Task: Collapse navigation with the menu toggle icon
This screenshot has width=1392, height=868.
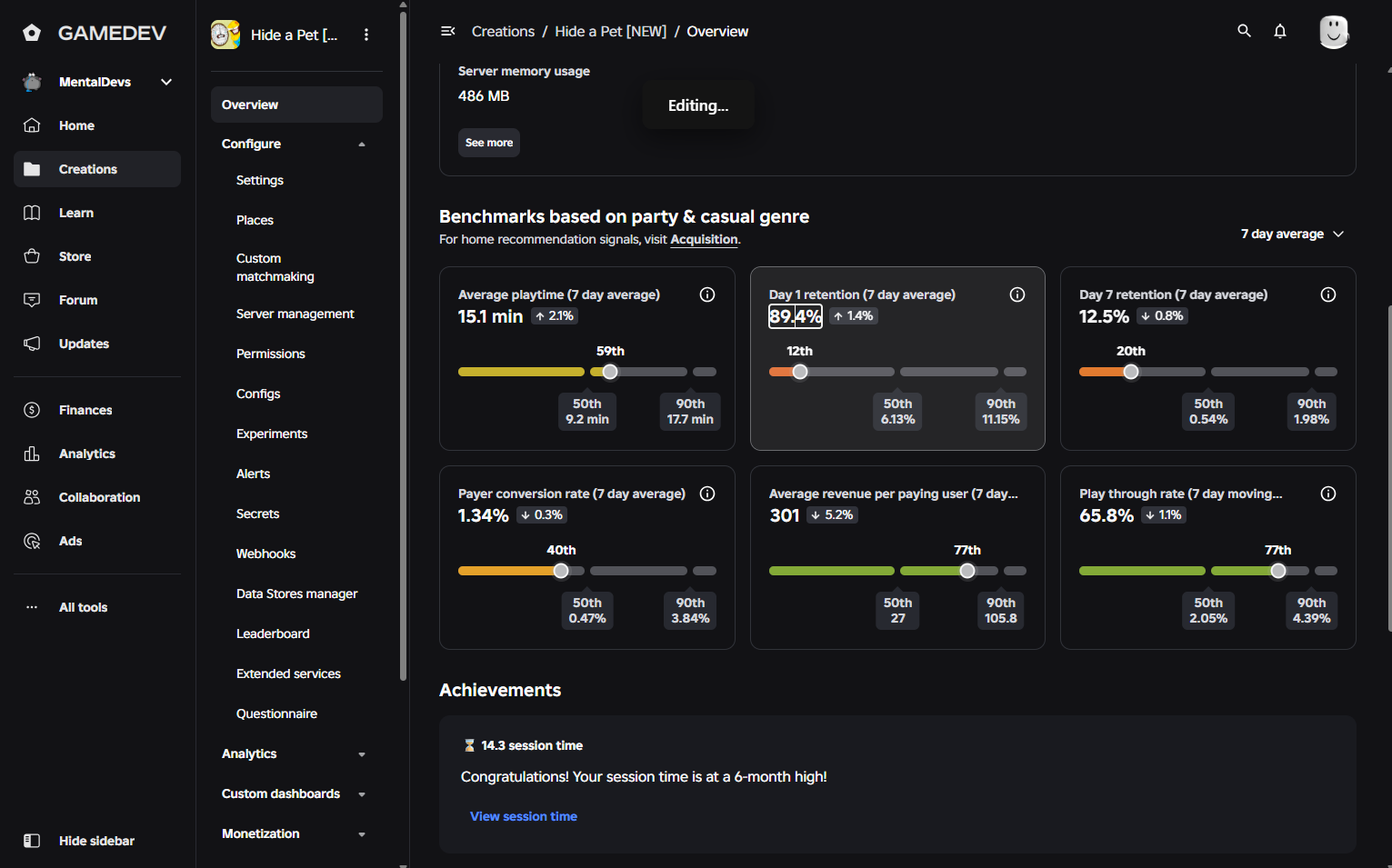Action: [x=447, y=31]
